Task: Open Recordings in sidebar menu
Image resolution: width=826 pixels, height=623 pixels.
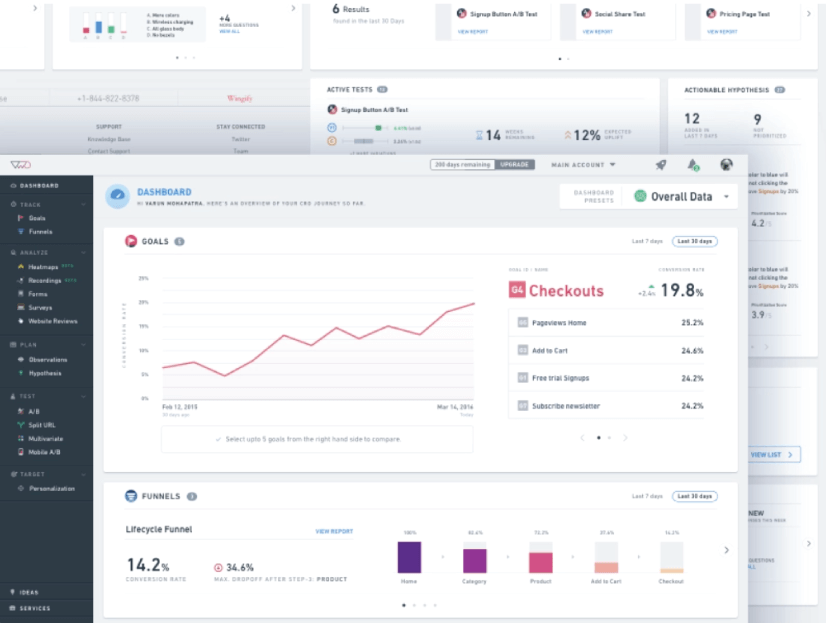Action: coord(45,281)
